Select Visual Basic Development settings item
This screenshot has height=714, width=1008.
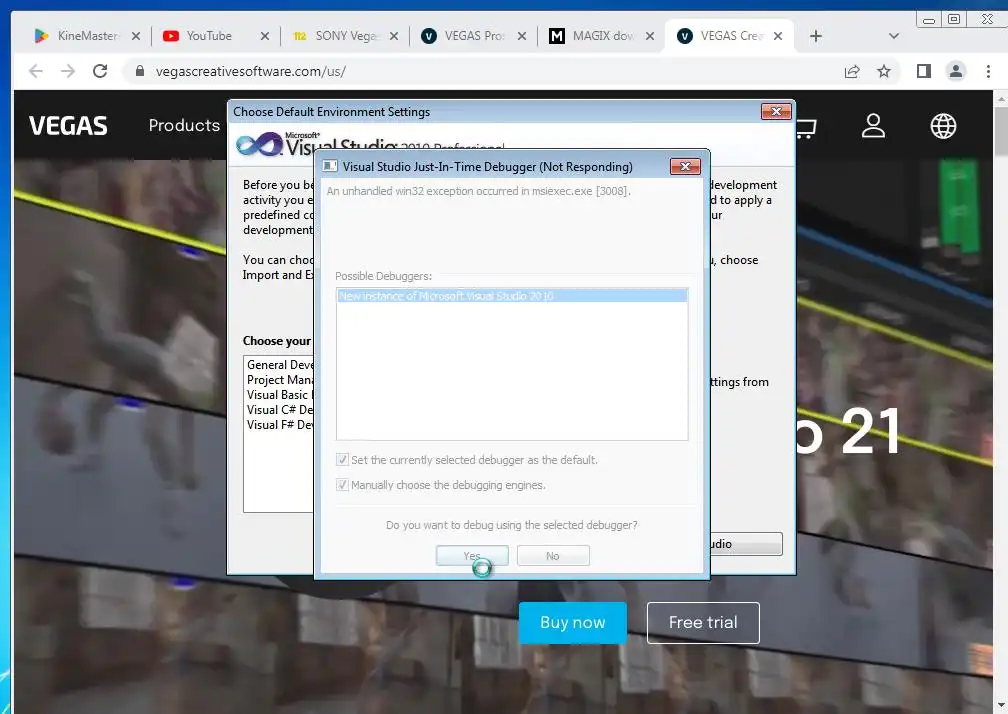280,395
